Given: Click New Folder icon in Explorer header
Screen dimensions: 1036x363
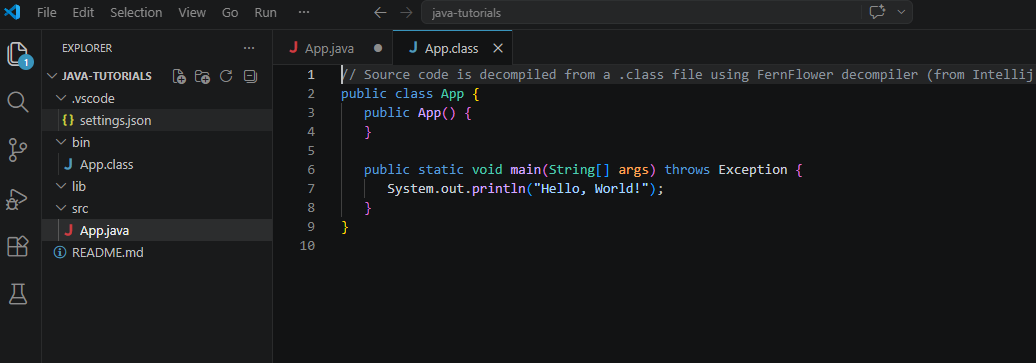Looking at the screenshot, I should (202, 76).
